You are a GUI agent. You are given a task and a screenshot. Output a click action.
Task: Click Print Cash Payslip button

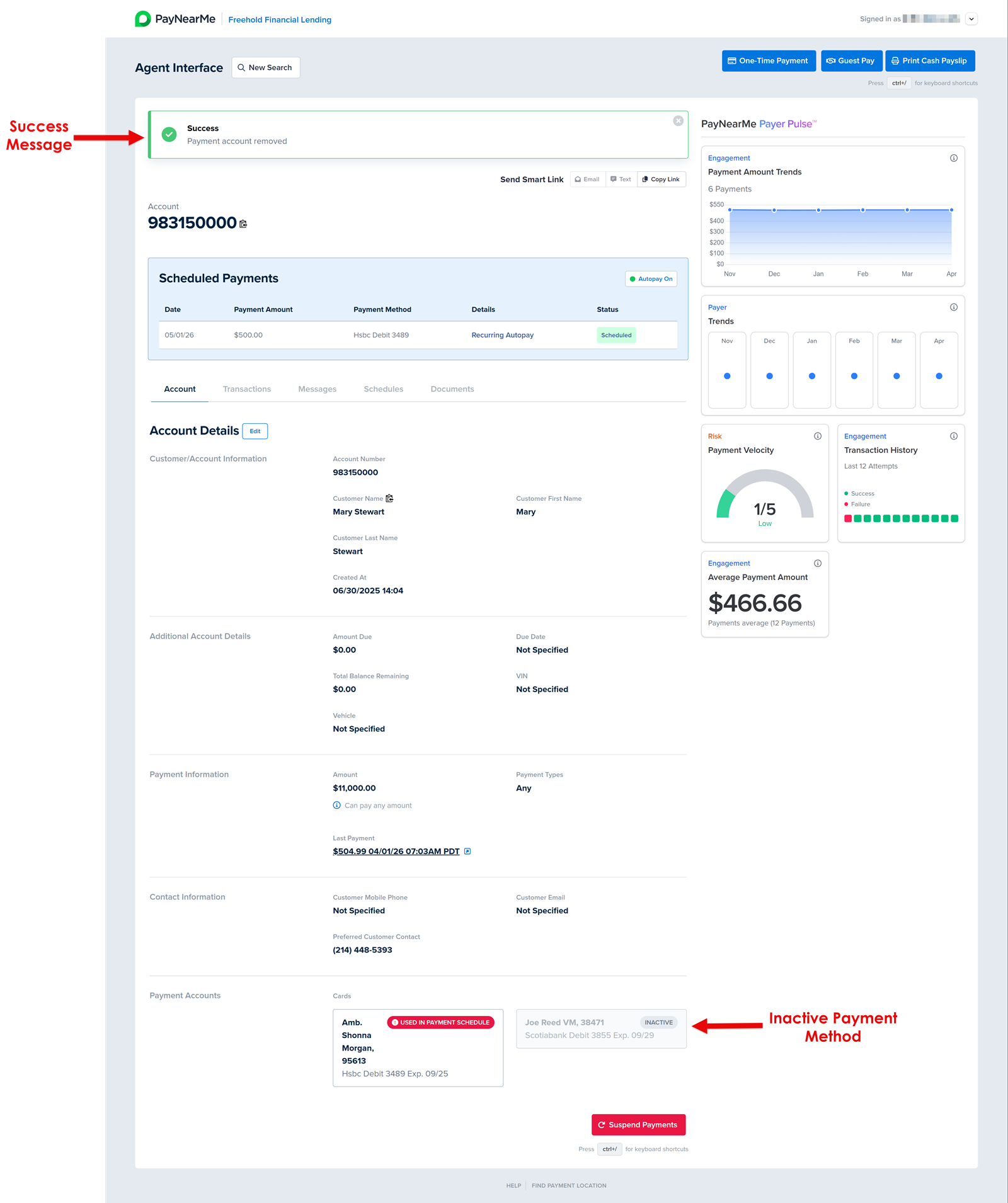pyautogui.click(x=930, y=61)
